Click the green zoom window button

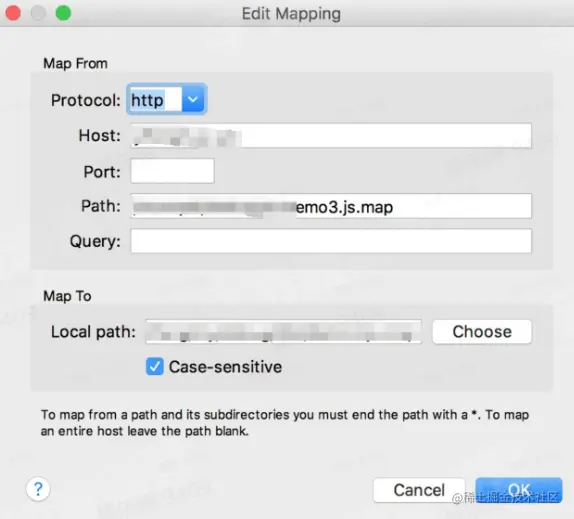click(x=63, y=13)
